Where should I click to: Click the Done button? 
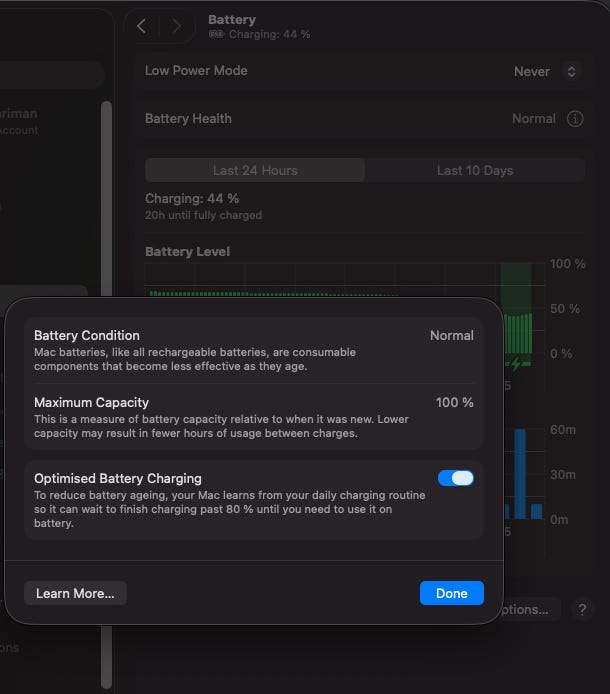point(452,593)
